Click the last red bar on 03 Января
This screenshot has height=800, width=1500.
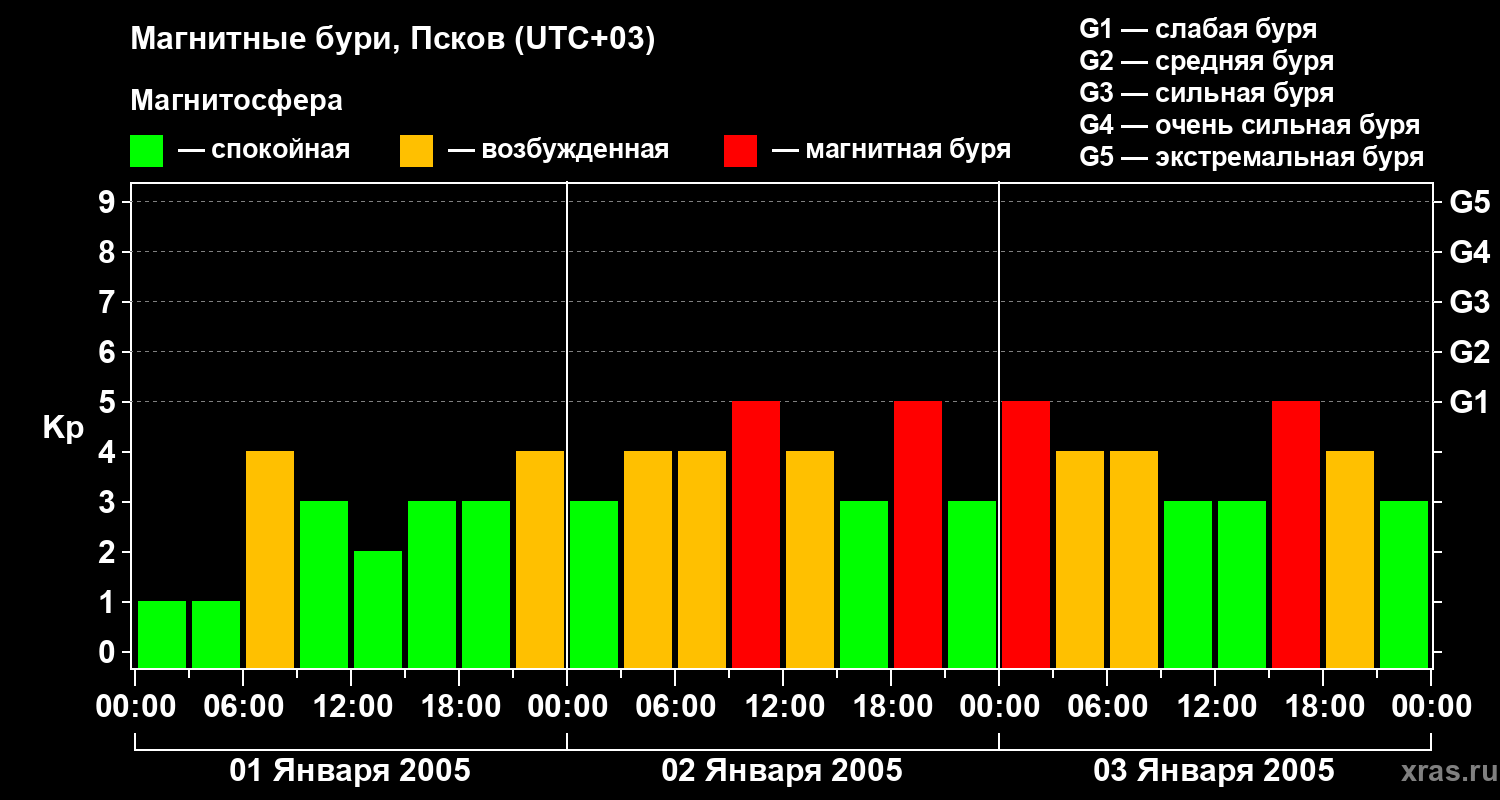click(x=1296, y=533)
